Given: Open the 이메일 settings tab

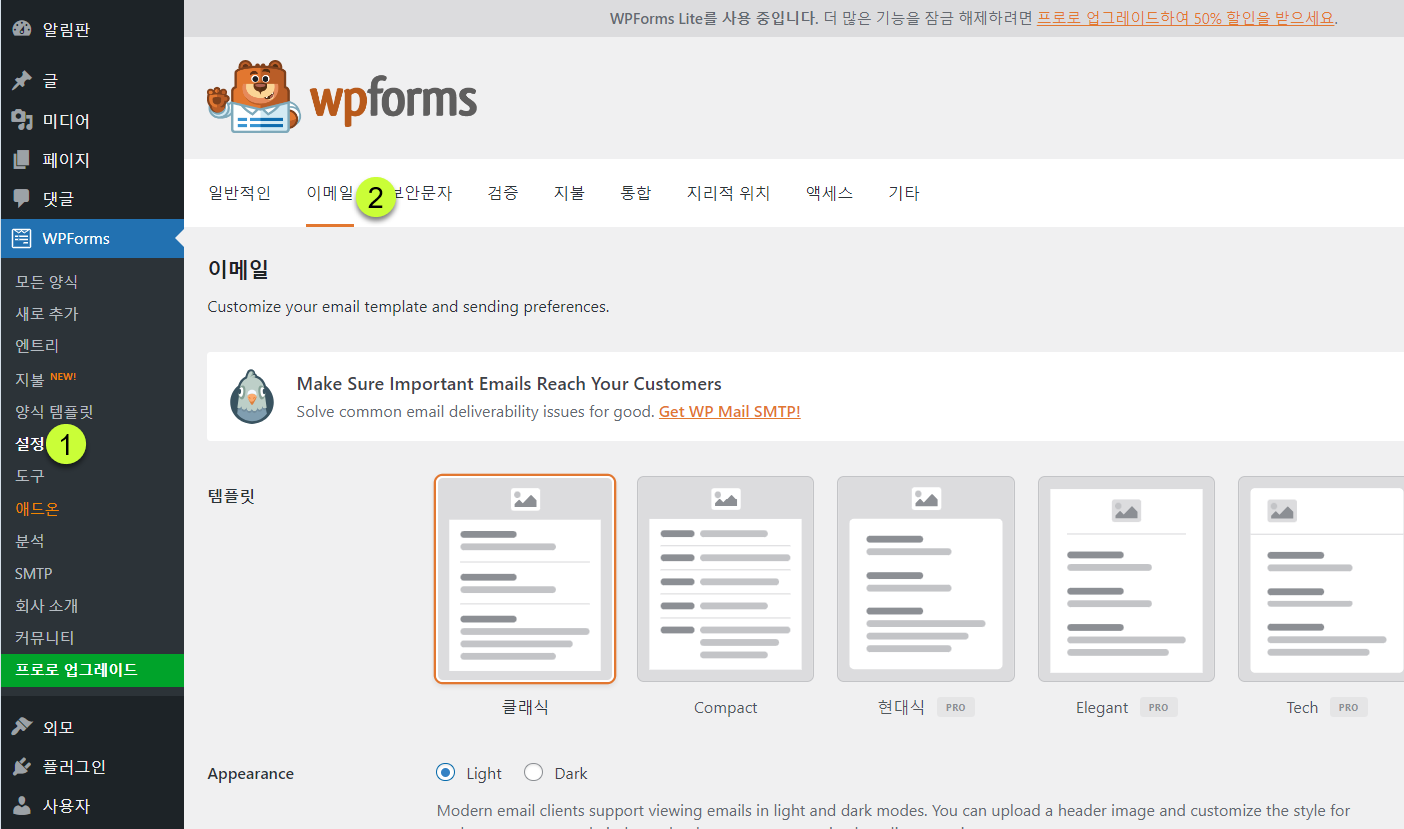Looking at the screenshot, I should 330,193.
